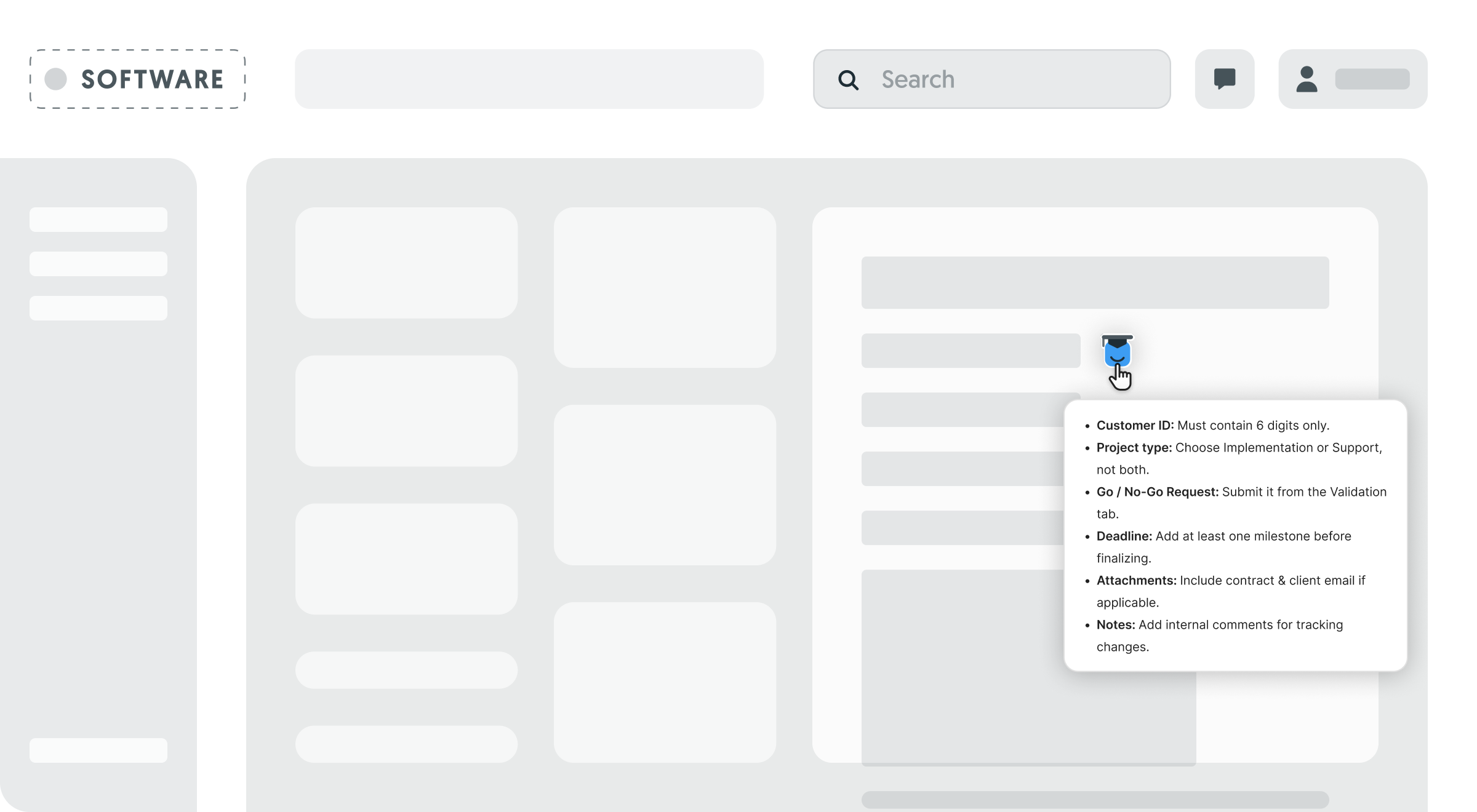Image resolution: width=1477 pixels, height=812 pixels.
Task: Open the chat bubble messages icon
Action: point(1225,79)
